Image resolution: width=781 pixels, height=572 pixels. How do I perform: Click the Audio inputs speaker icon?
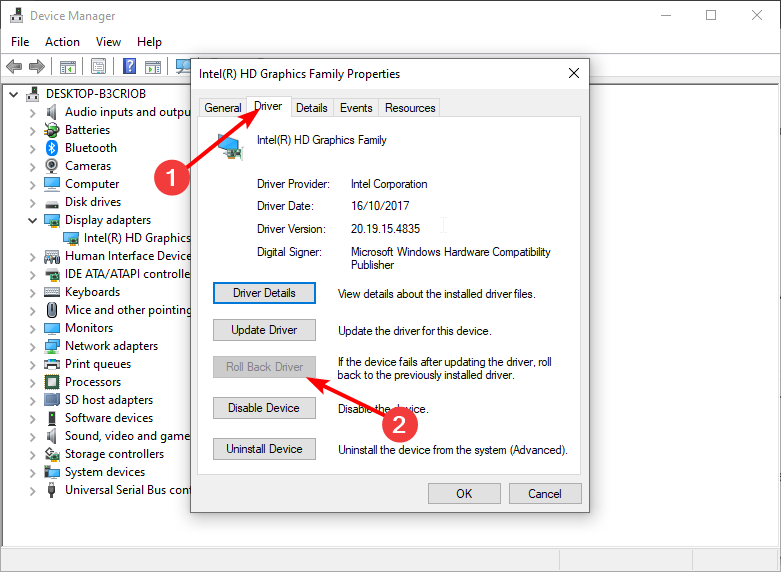(x=51, y=112)
